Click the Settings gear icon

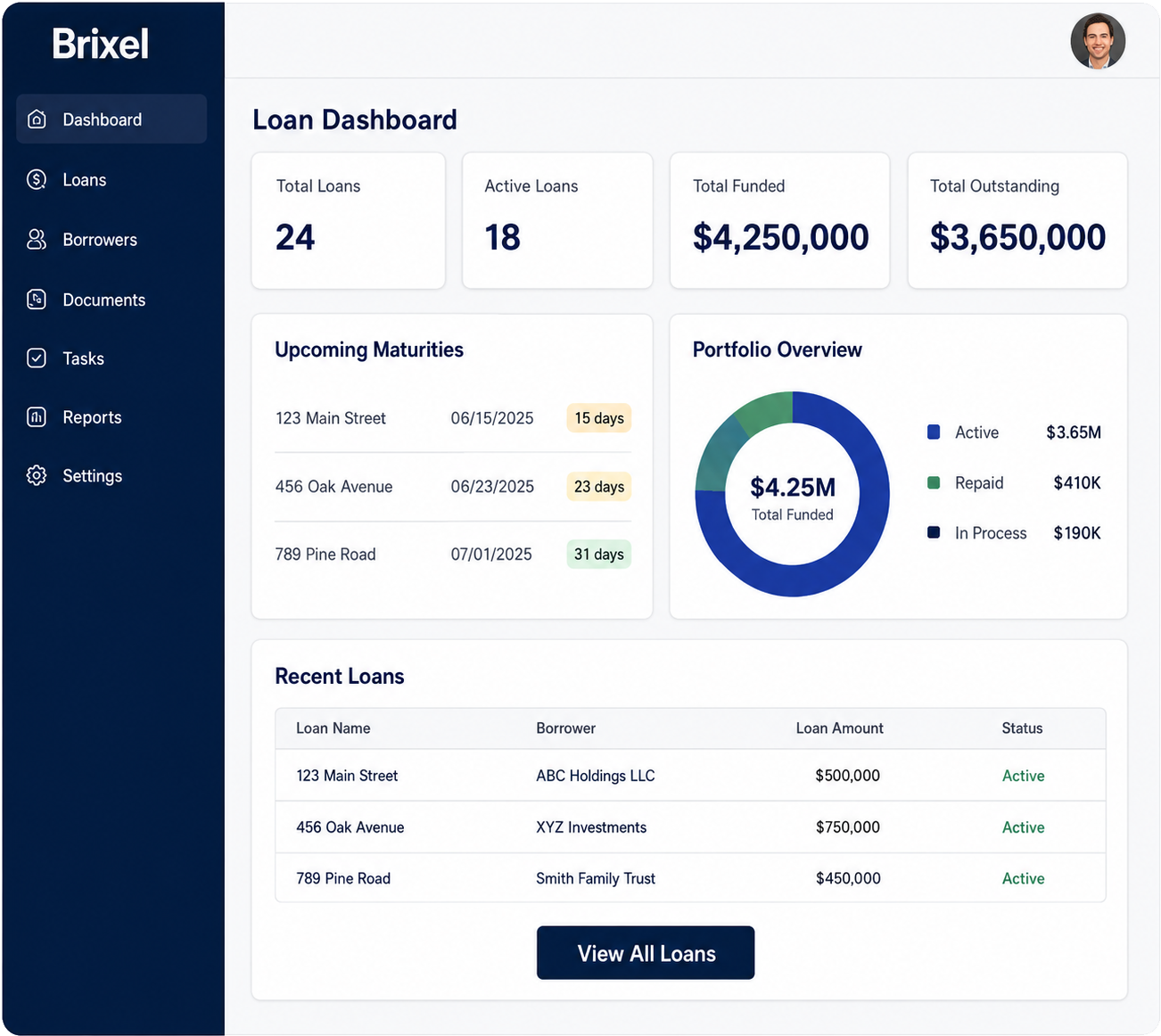pos(37,476)
